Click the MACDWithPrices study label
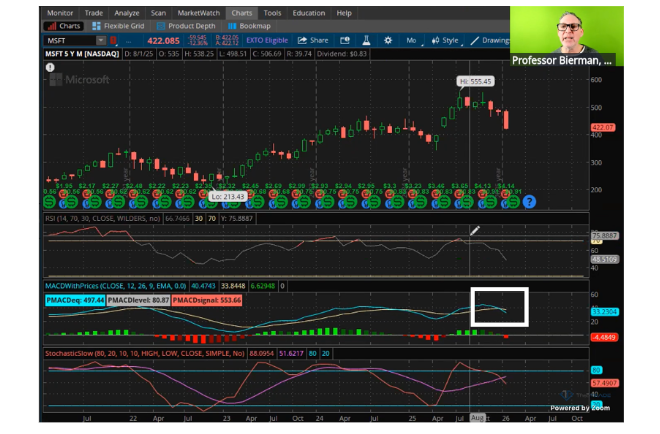 click(115, 286)
